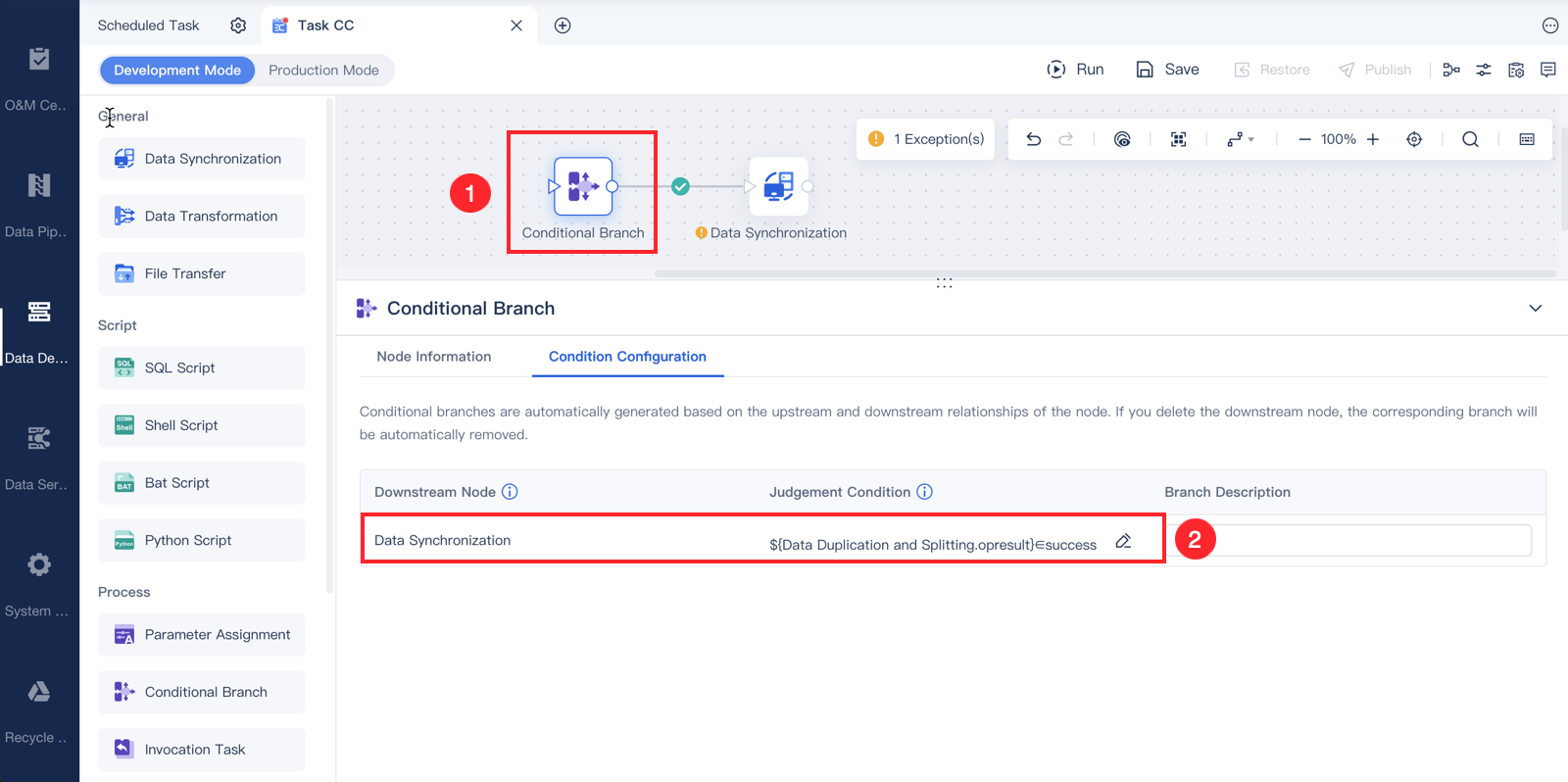The height and width of the screenshot is (782, 1568).
Task: Click the locate/center canvas target icon
Action: (x=1414, y=139)
